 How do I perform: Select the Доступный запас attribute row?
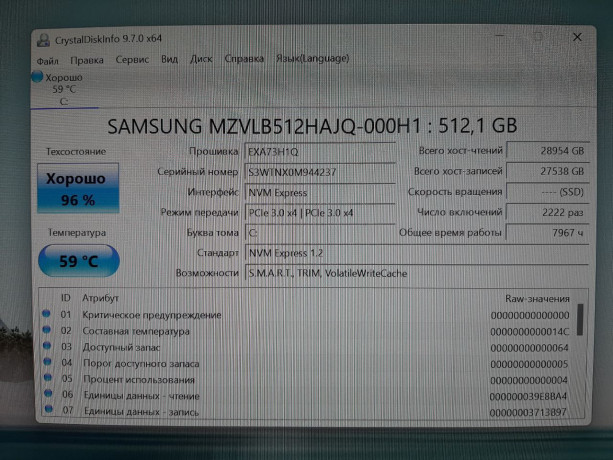pyautogui.click(x=307, y=347)
